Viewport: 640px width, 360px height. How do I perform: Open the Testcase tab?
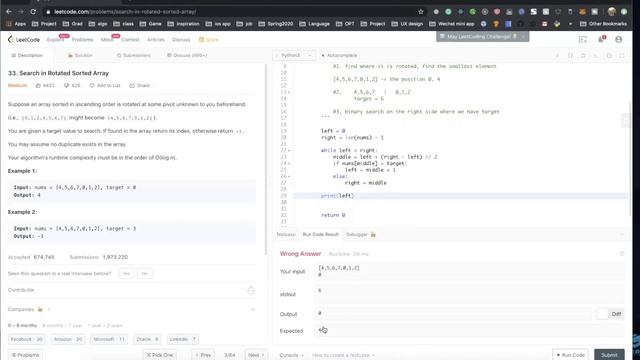pyautogui.click(x=286, y=235)
